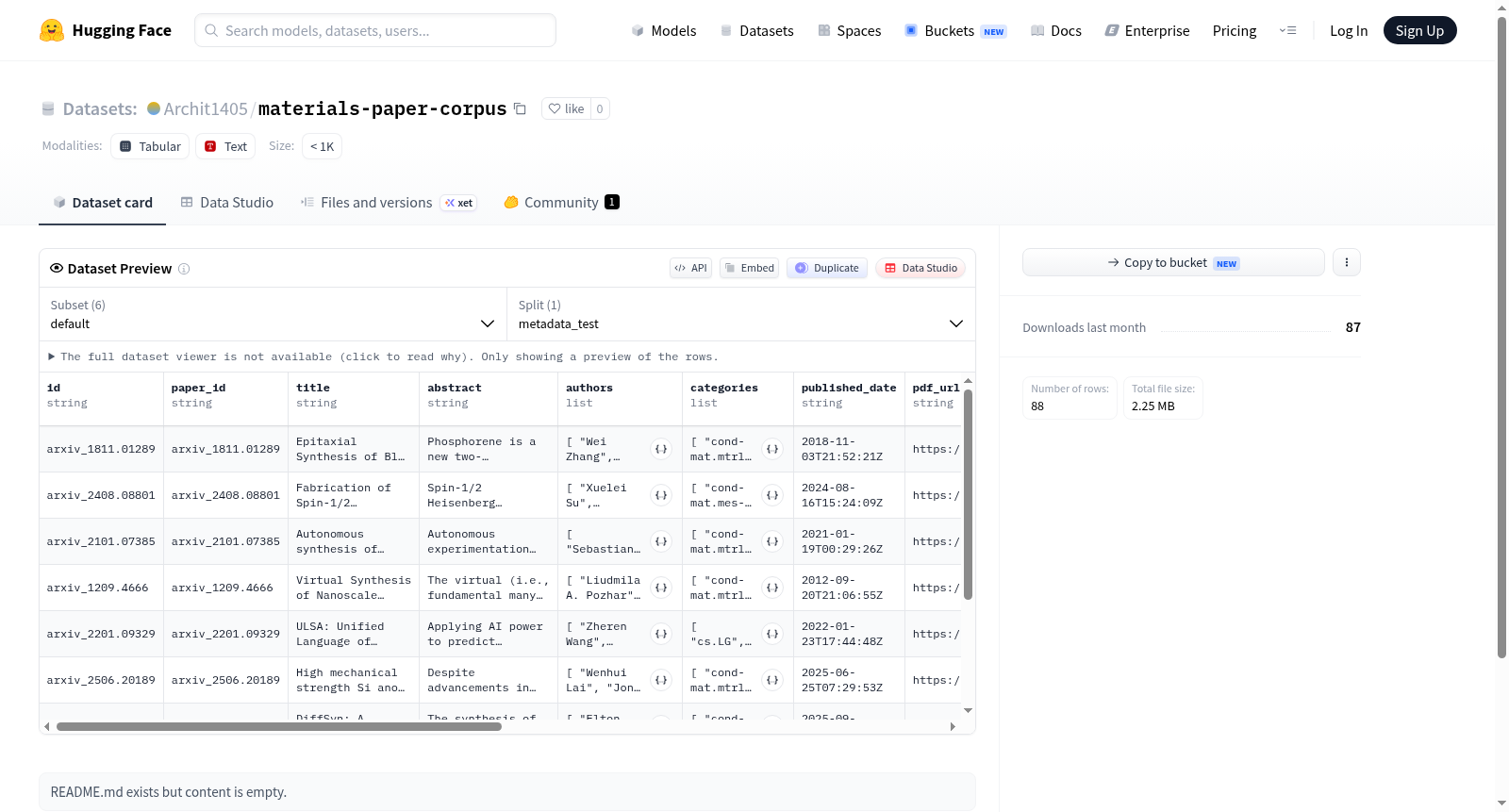Expand authors cell for arxiv_2408.08801 row
1509x812 pixels.
point(661,495)
